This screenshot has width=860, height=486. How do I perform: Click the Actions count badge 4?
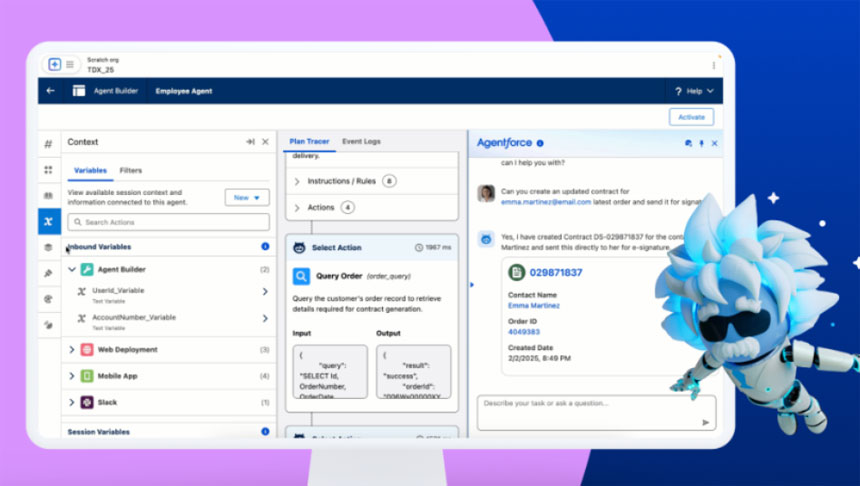pyautogui.click(x=347, y=207)
